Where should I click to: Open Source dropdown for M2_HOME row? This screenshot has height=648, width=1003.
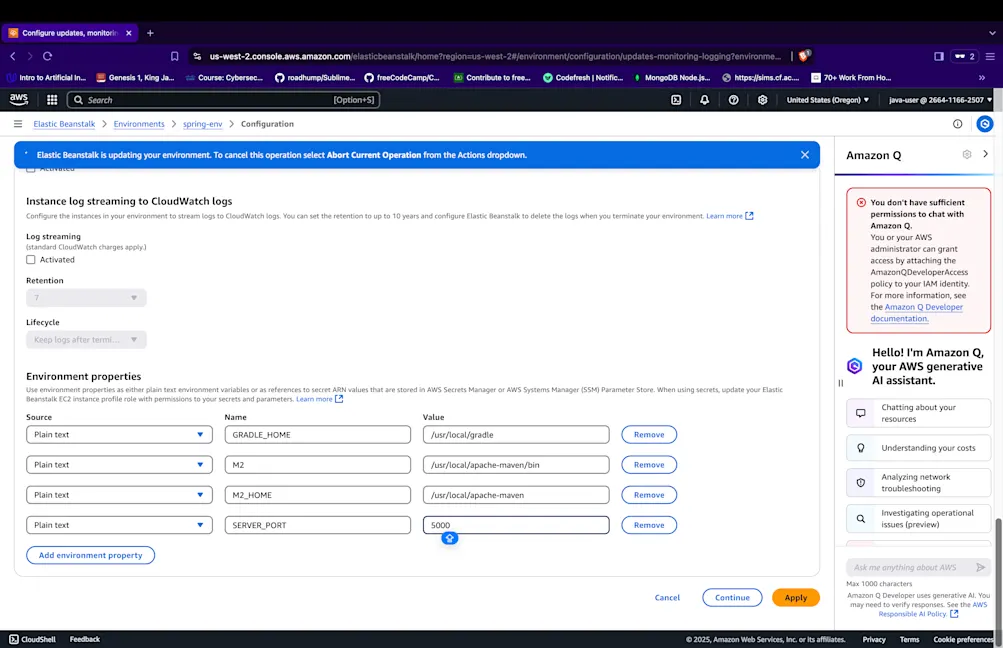click(119, 494)
